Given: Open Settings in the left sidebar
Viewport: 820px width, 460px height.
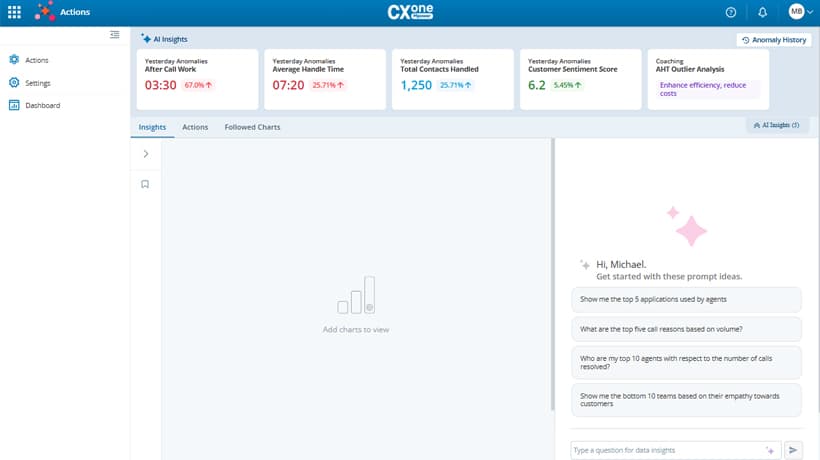Looking at the screenshot, I should click(37, 83).
